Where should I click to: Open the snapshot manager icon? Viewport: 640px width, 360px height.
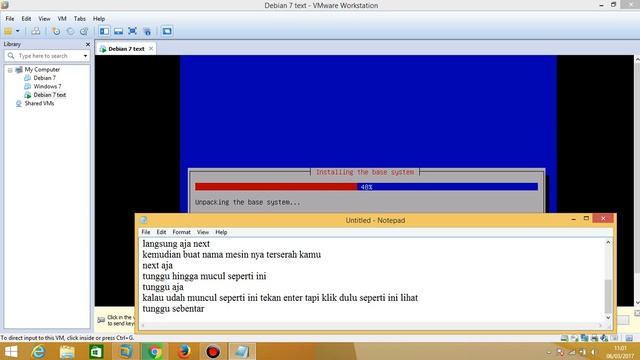[84, 31]
